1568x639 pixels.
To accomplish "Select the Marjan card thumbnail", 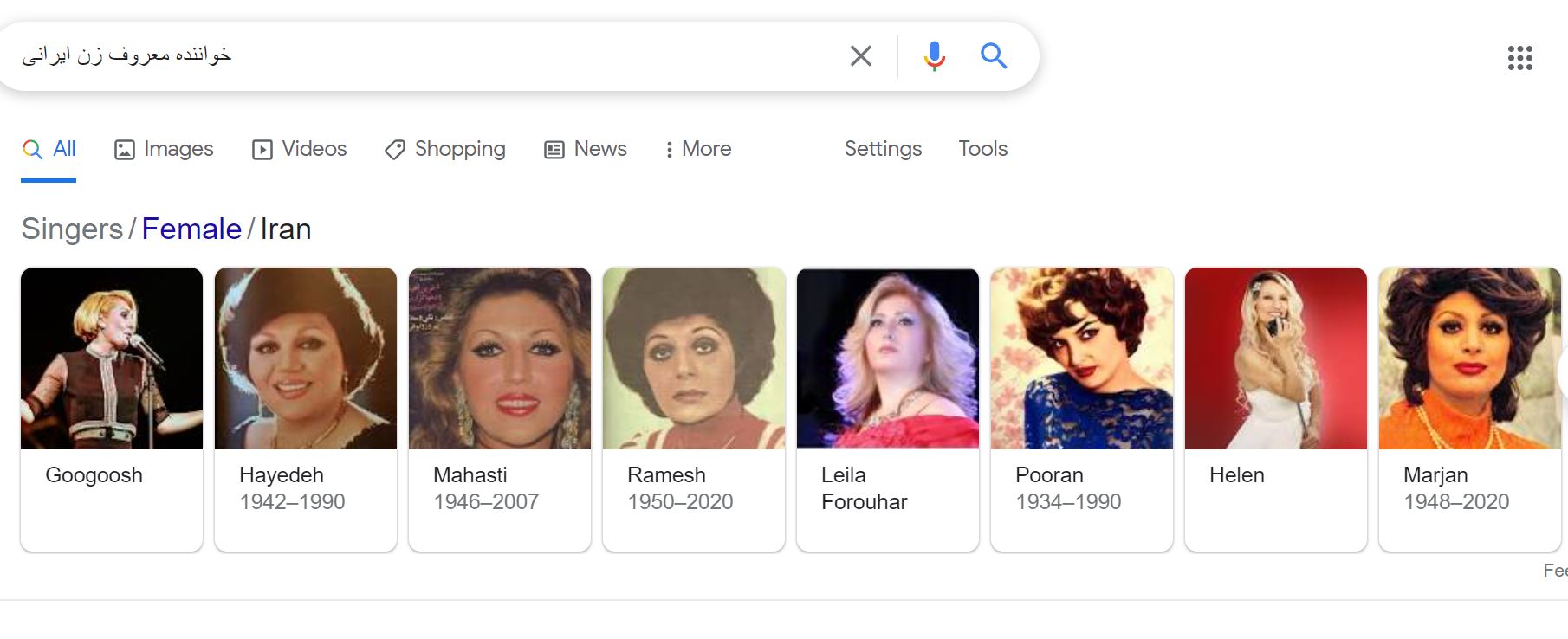I will 1469,359.
